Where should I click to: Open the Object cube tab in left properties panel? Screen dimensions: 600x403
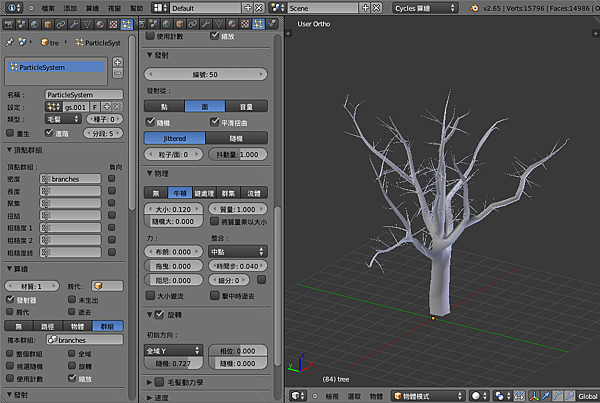[48, 25]
